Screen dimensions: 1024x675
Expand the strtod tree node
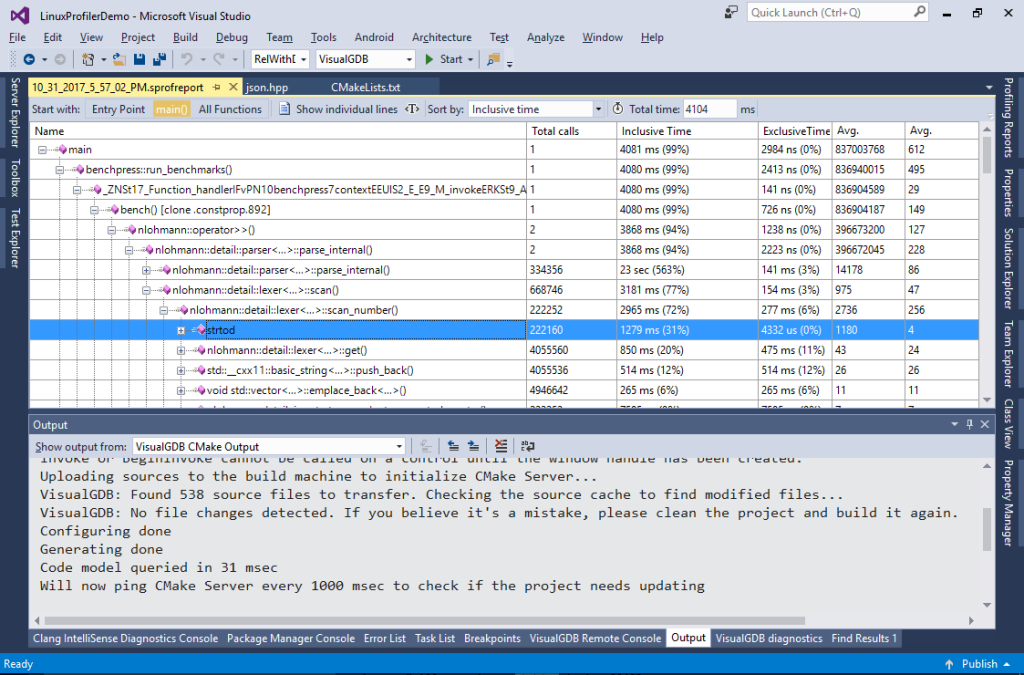(183, 330)
